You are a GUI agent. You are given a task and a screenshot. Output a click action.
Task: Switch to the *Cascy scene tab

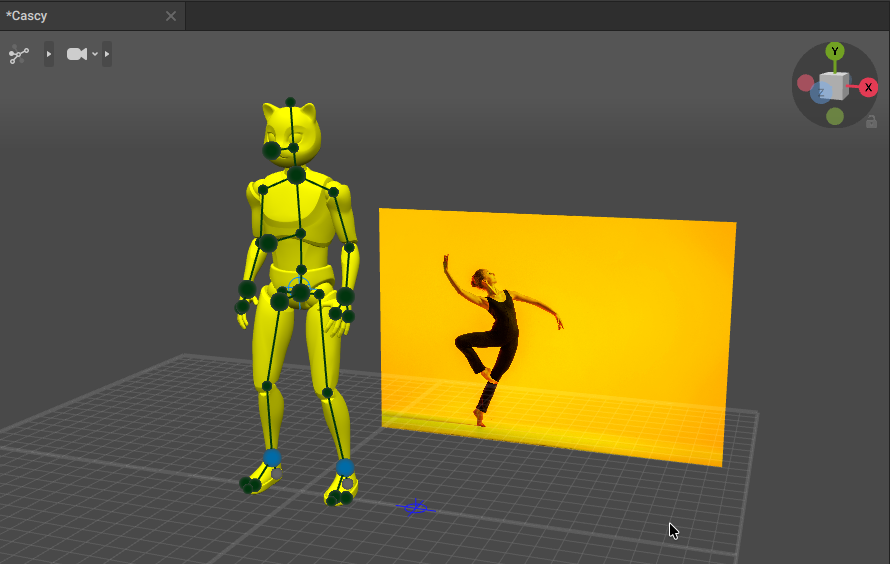coord(27,16)
